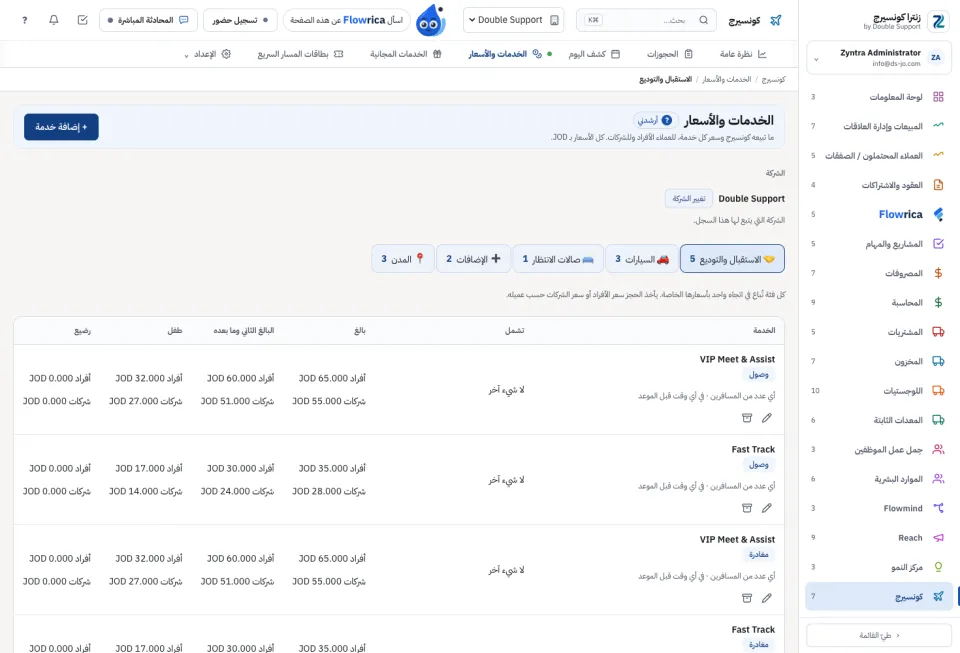
Task: Click the كونسيرج plane icon in sidebar
Action: coord(938,596)
